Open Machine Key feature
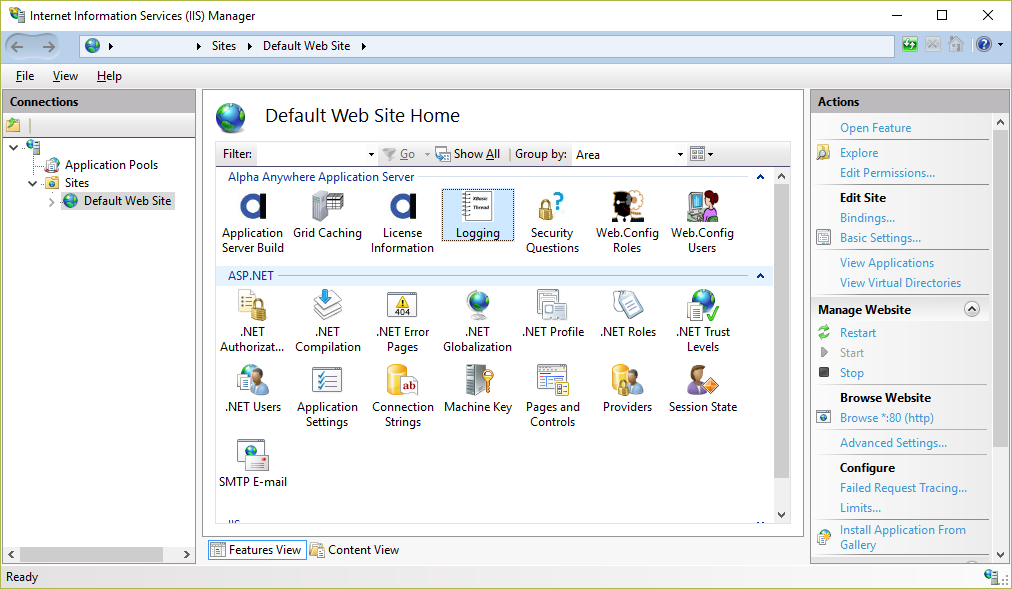Viewport: 1012px width, 589px height. (478, 389)
